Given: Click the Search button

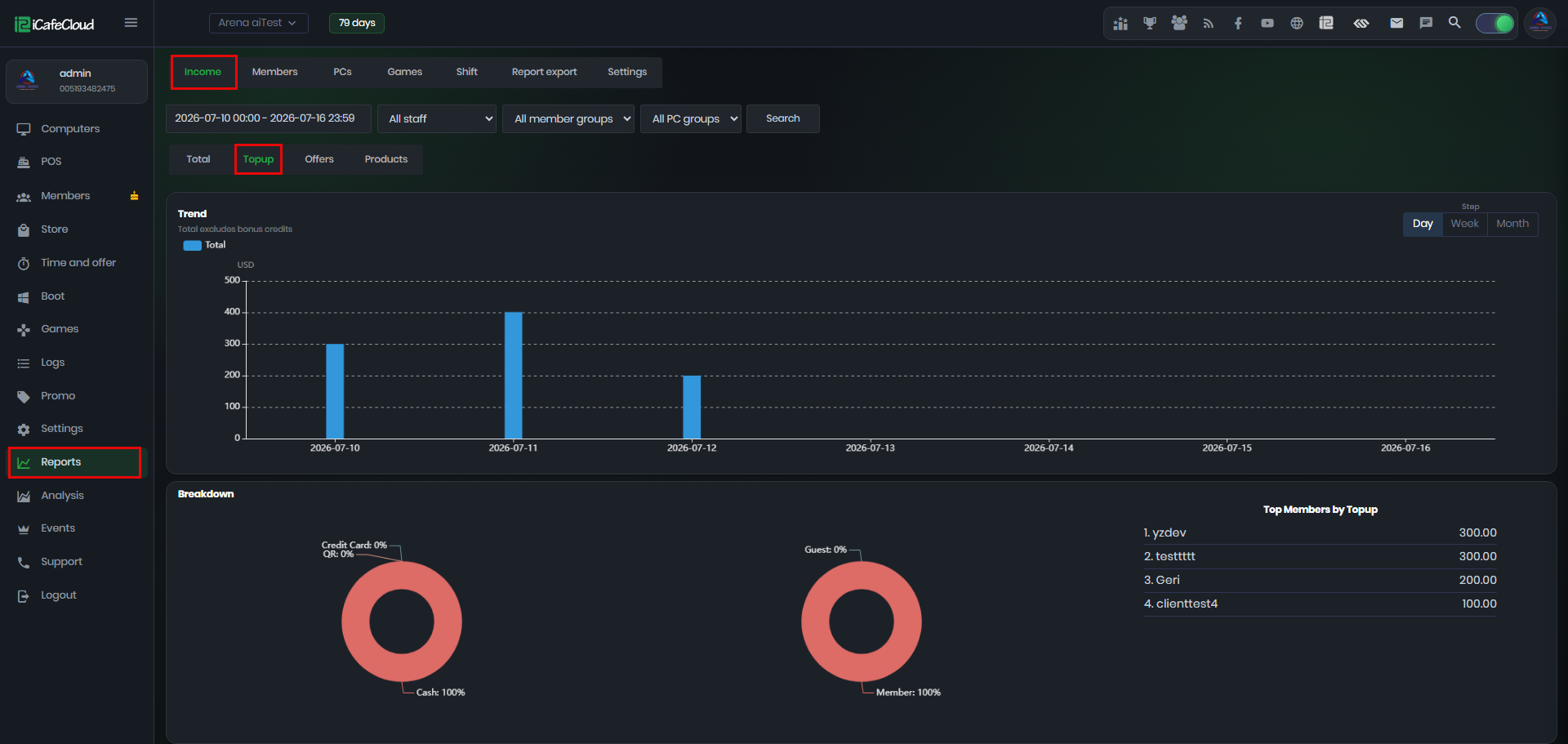Looking at the screenshot, I should pos(782,118).
